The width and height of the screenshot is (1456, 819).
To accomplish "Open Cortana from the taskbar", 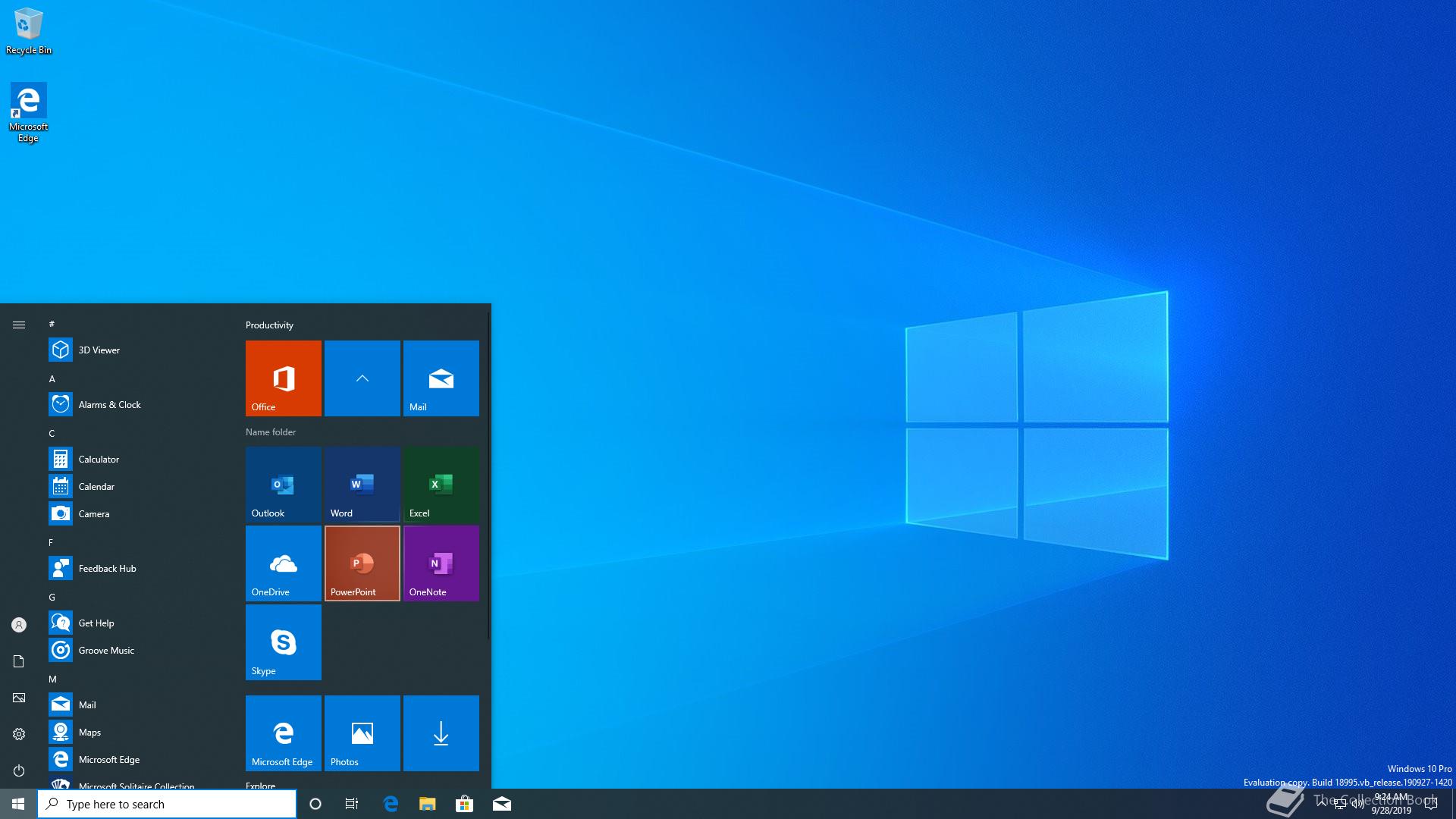I will click(x=315, y=804).
